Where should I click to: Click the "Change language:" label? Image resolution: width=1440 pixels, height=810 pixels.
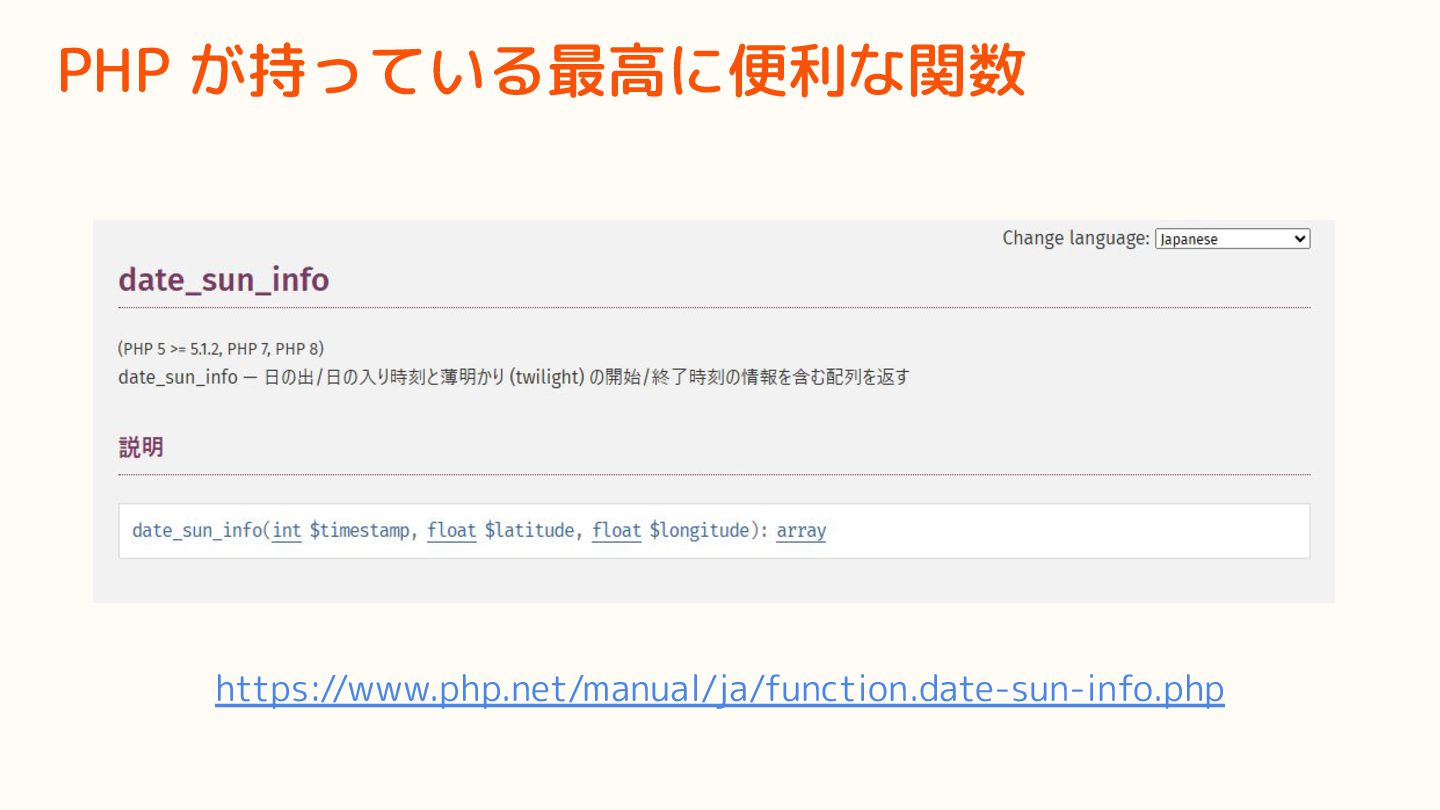point(1076,238)
